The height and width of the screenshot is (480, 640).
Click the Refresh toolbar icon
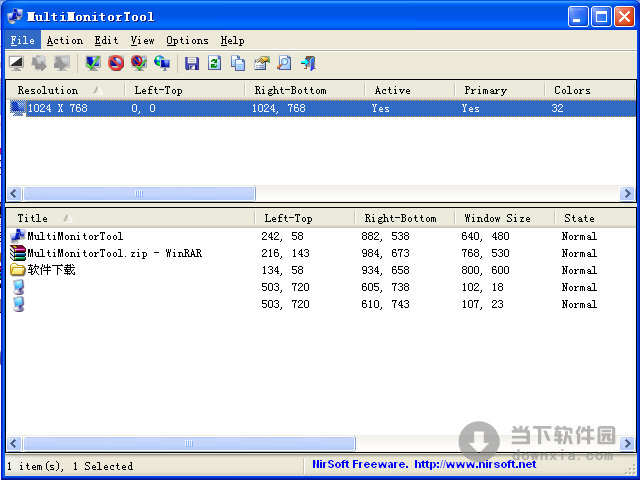[215, 63]
